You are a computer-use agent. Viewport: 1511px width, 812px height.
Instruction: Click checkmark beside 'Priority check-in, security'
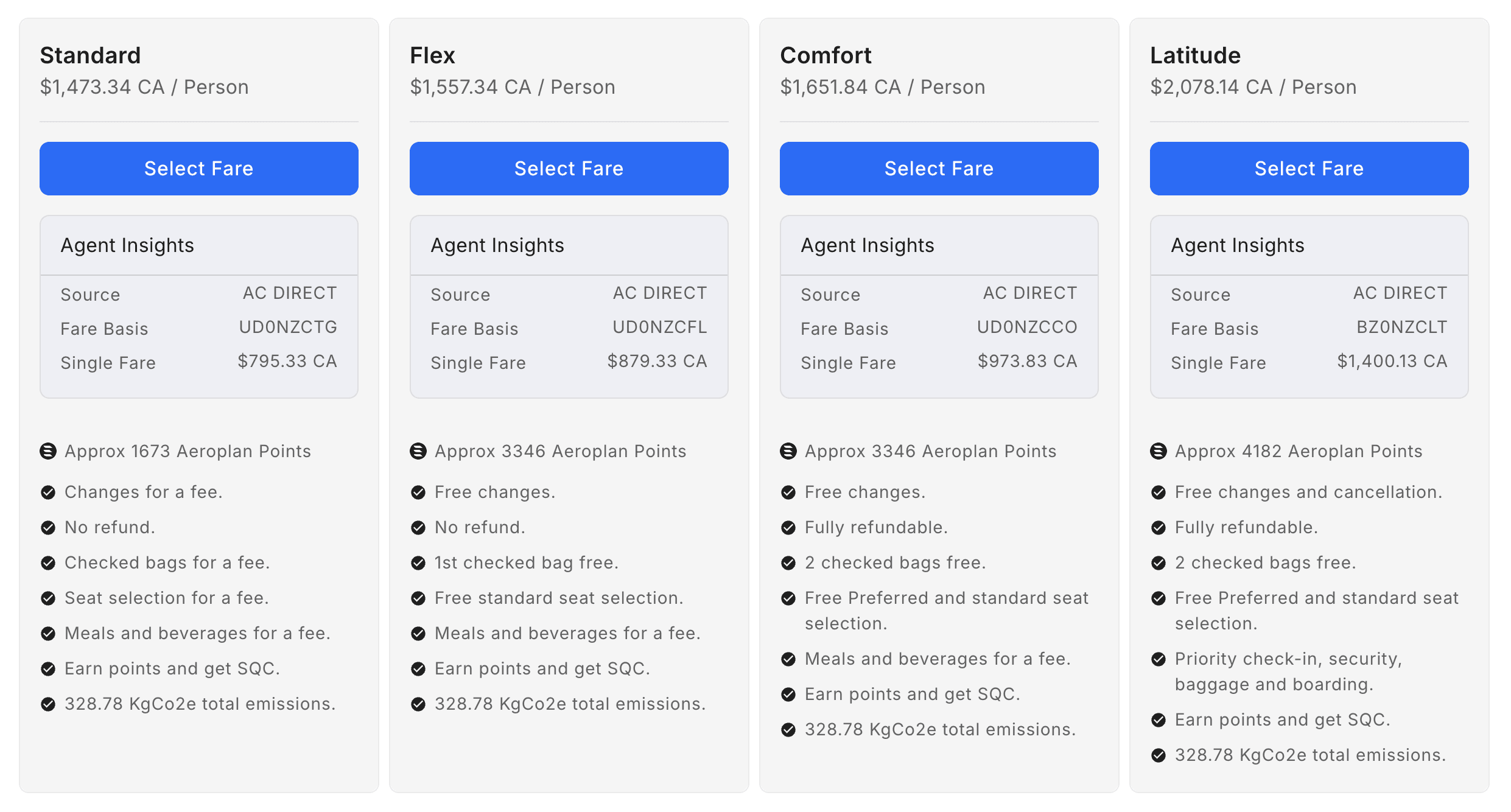1159,659
